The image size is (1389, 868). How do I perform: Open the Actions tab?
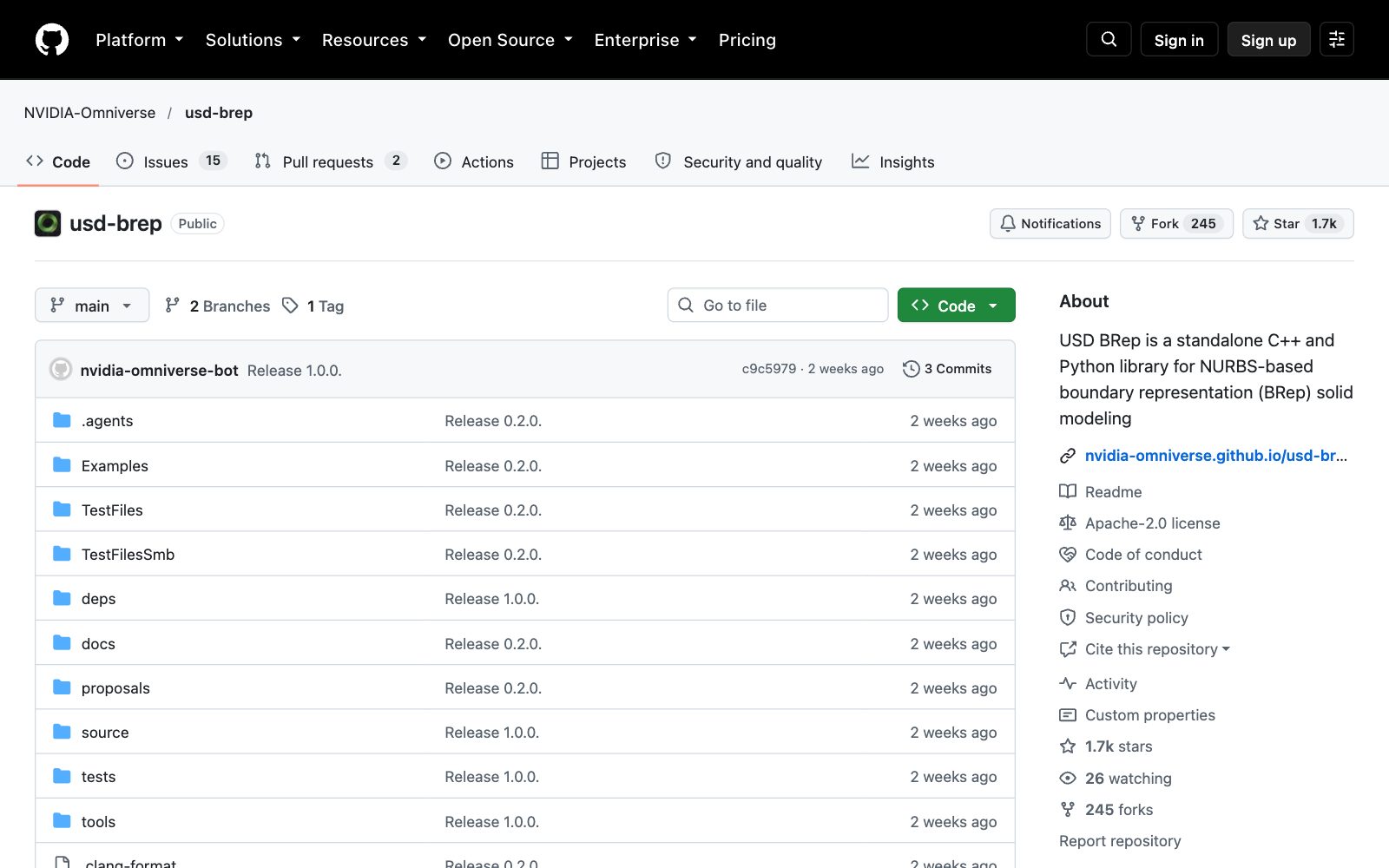coord(474,161)
